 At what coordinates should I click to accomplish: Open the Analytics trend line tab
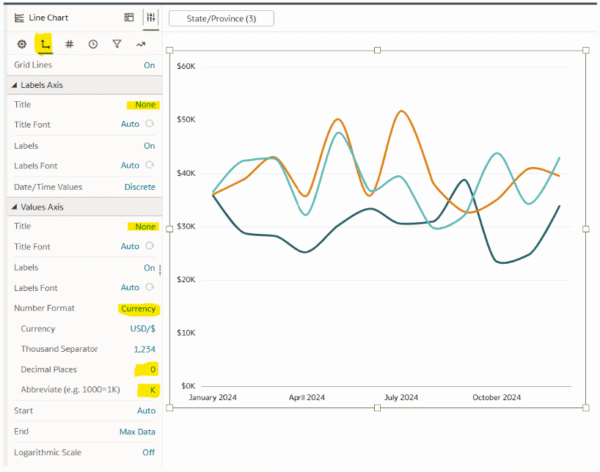click(x=141, y=44)
